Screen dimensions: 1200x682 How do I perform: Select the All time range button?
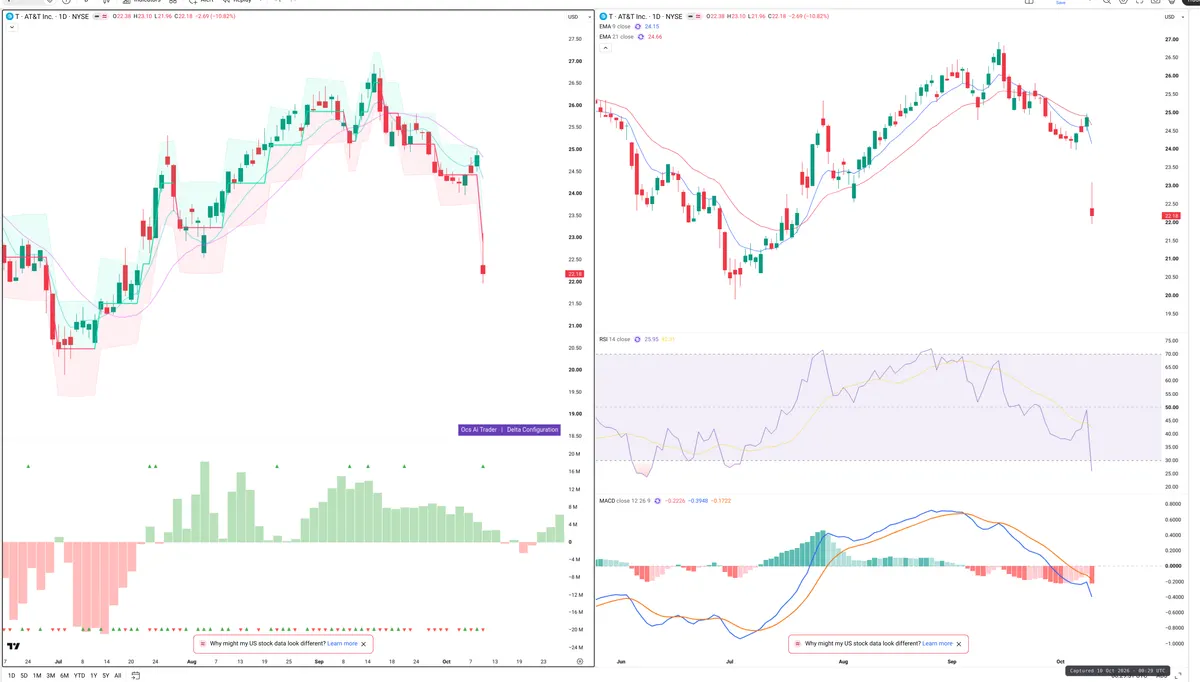[x=118, y=676]
